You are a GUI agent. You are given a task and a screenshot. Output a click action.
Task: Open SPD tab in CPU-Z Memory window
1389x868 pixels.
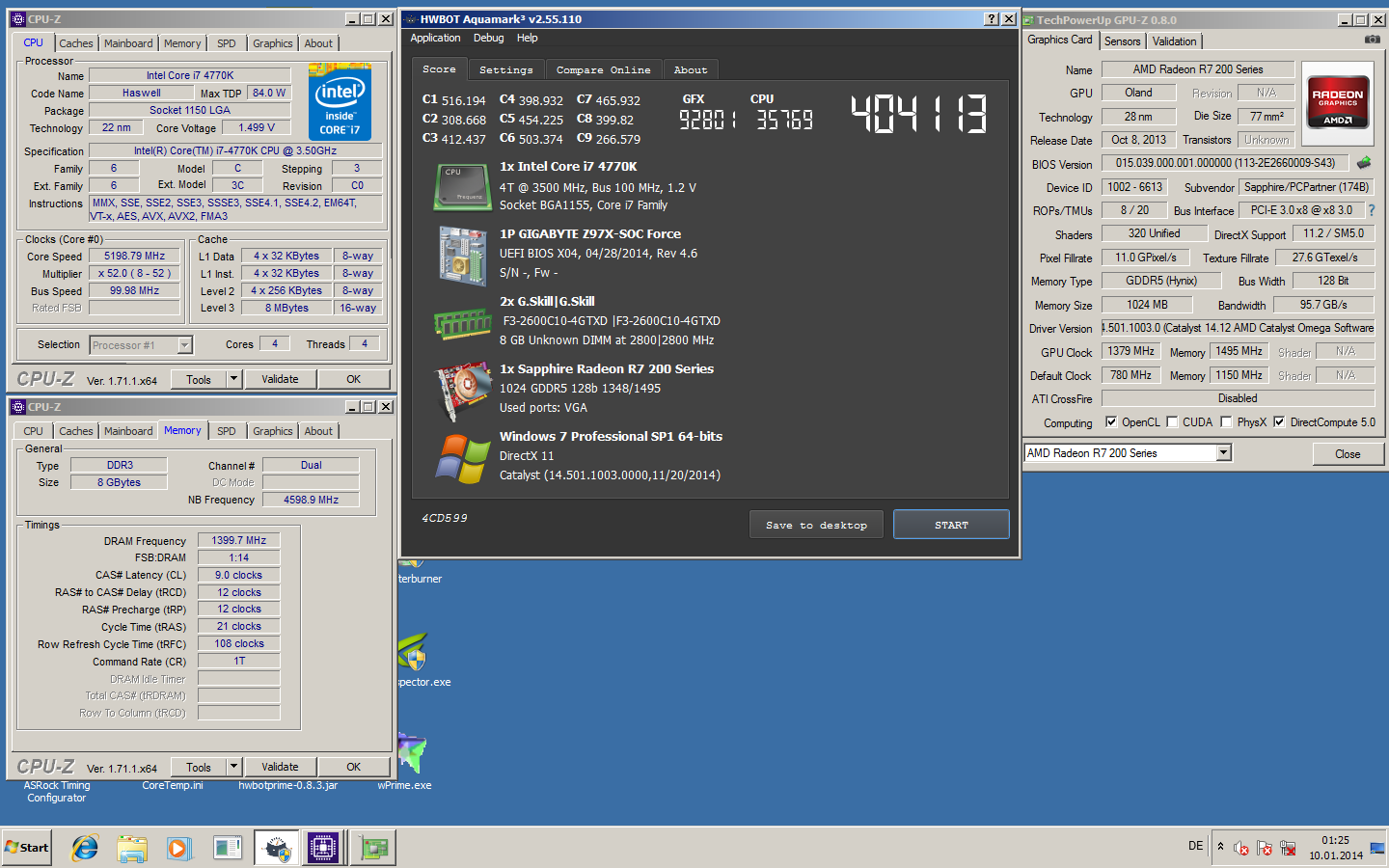point(227,431)
